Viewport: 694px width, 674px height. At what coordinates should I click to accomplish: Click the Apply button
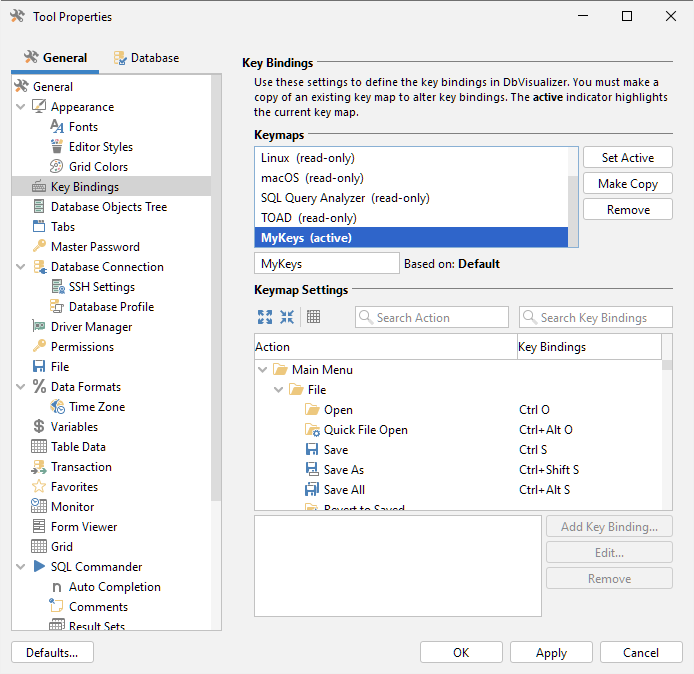click(551, 652)
